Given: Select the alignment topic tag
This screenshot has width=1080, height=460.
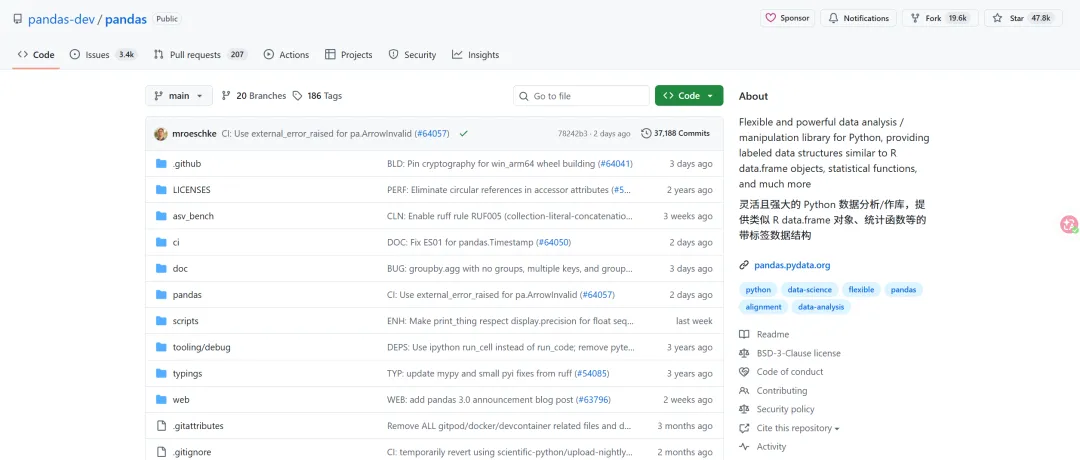Looking at the screenshot, I should (x=764, y=307).
